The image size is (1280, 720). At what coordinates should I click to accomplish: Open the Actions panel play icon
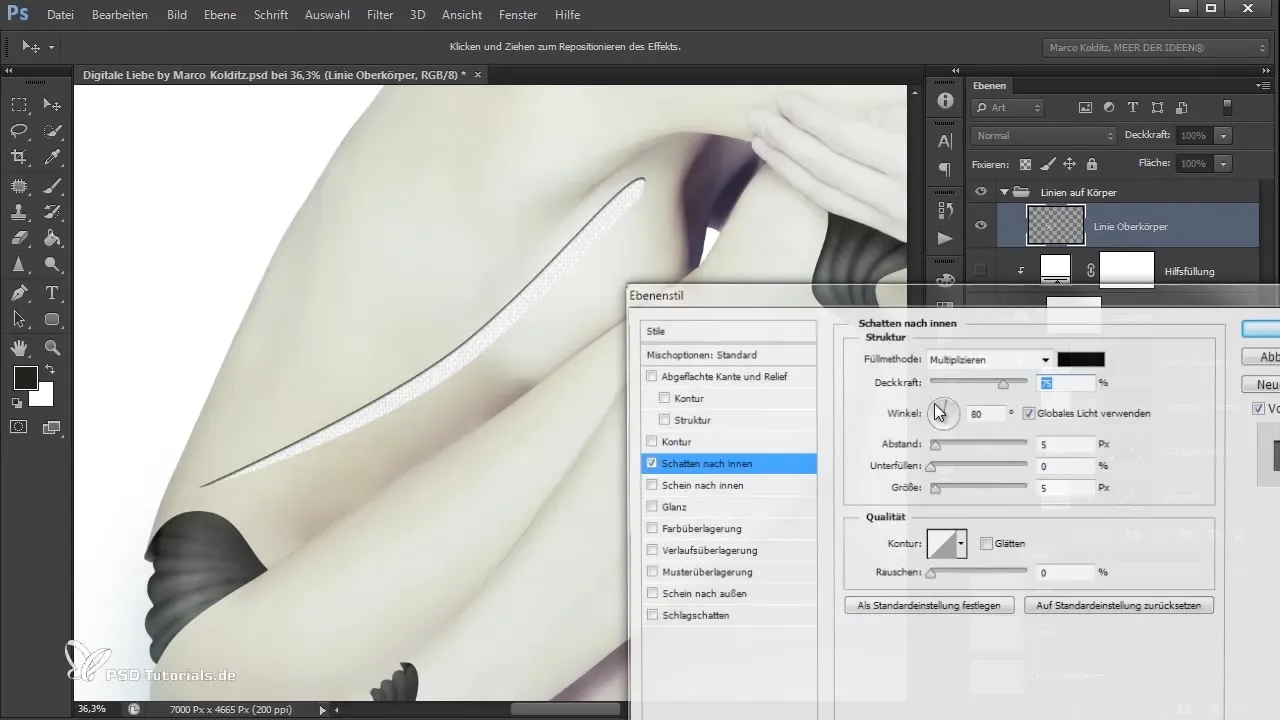pyautogui.click(x=945, y=238)
